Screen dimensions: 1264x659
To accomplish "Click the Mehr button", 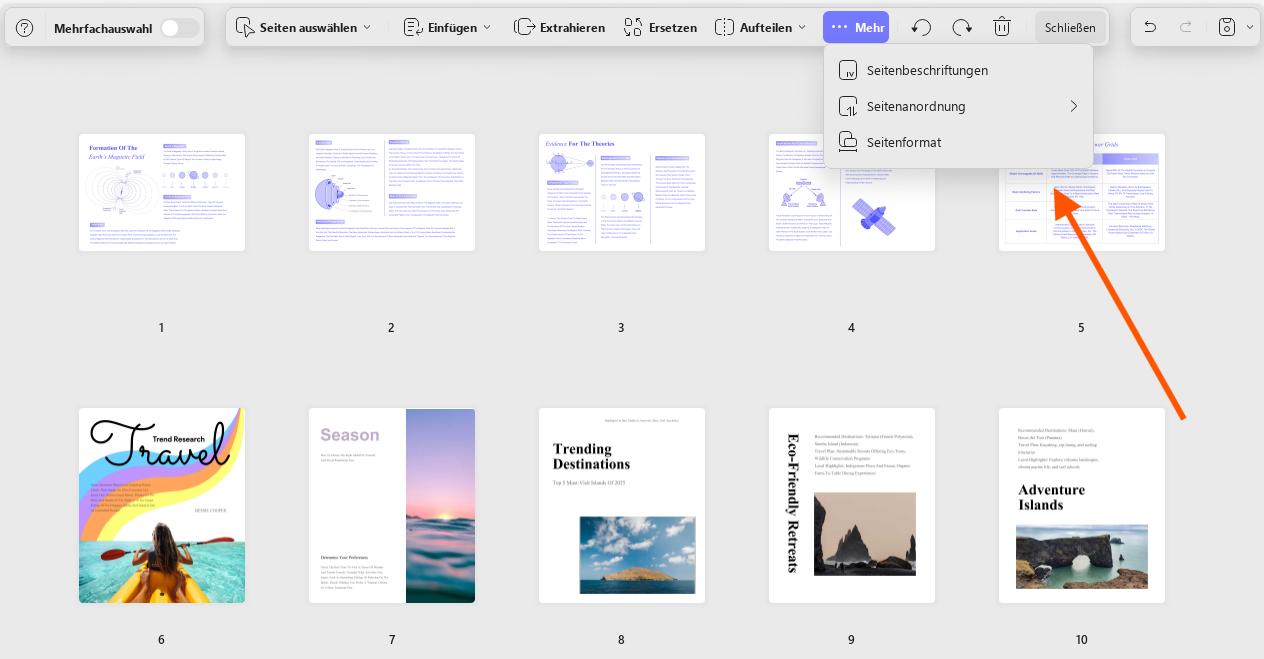I will coord(856,27).
